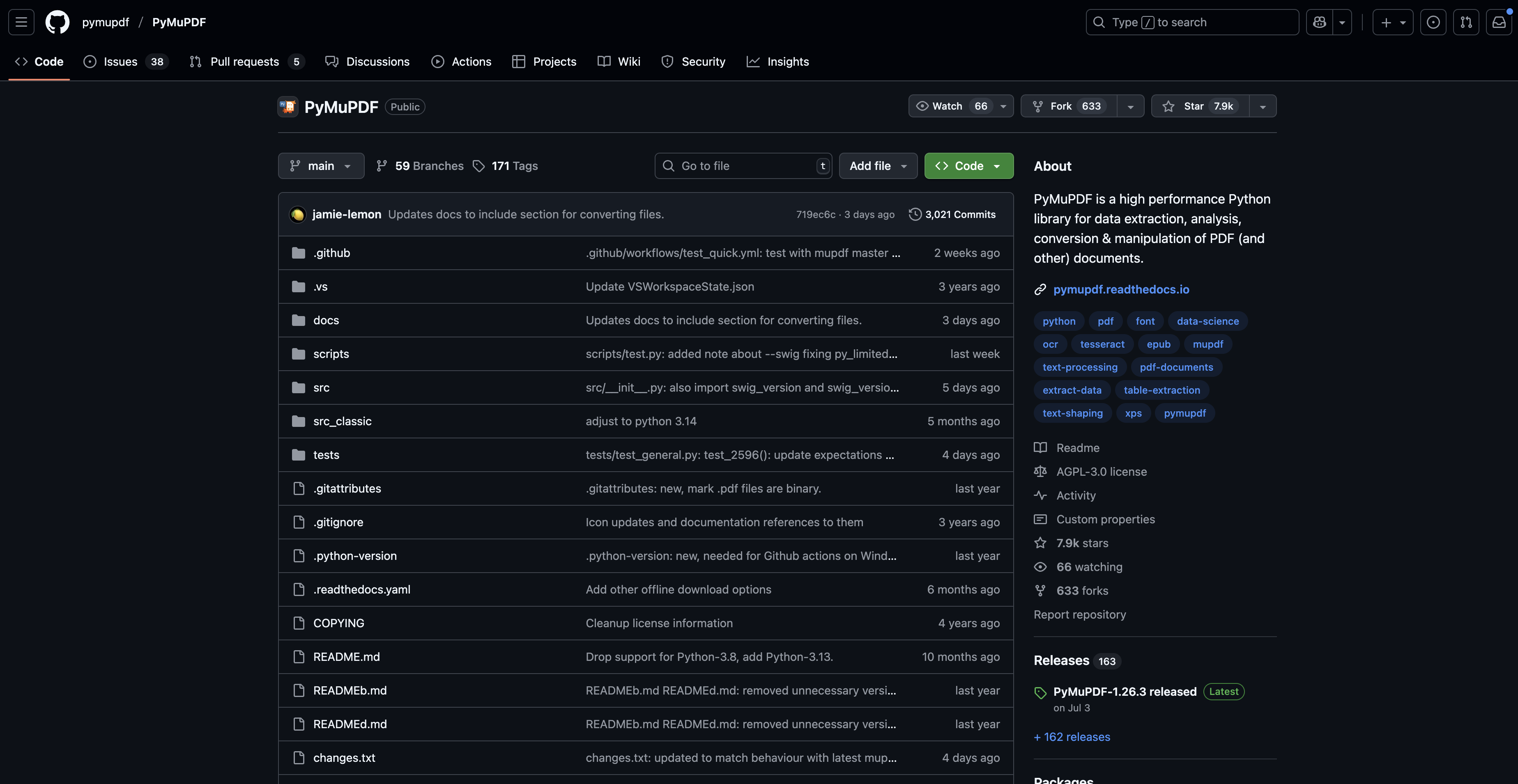The image size is (1518, 784).
Task: Open the main branch selector
Action: coord(321,165)
